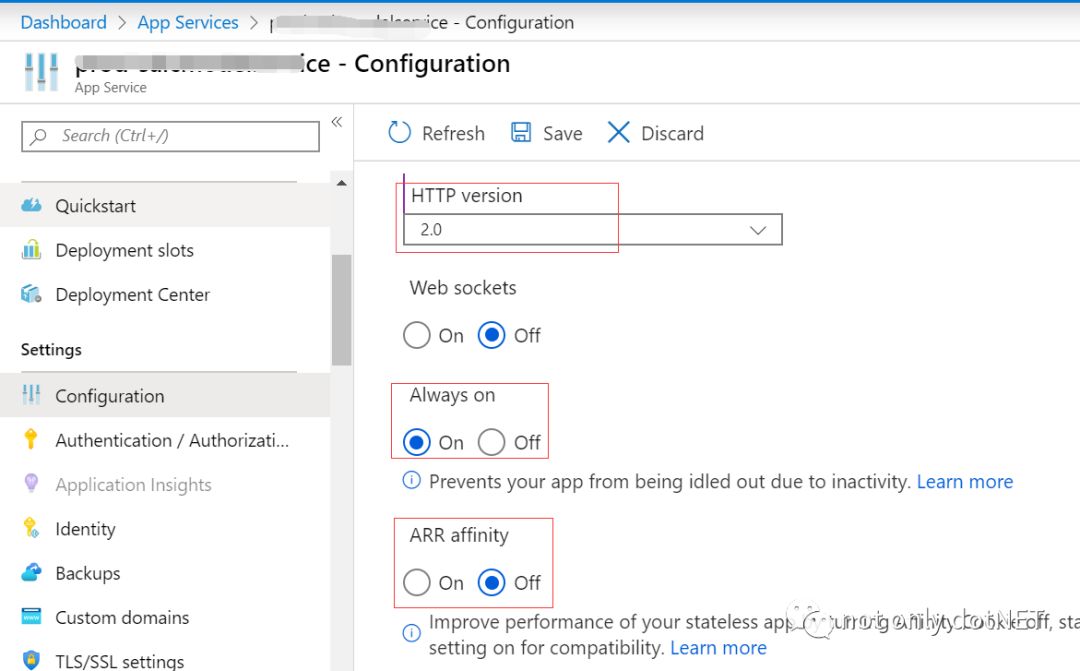The image size is (1080, 671).
Task: Click the search magnifier icon
Action: click(x=39, y=136)
